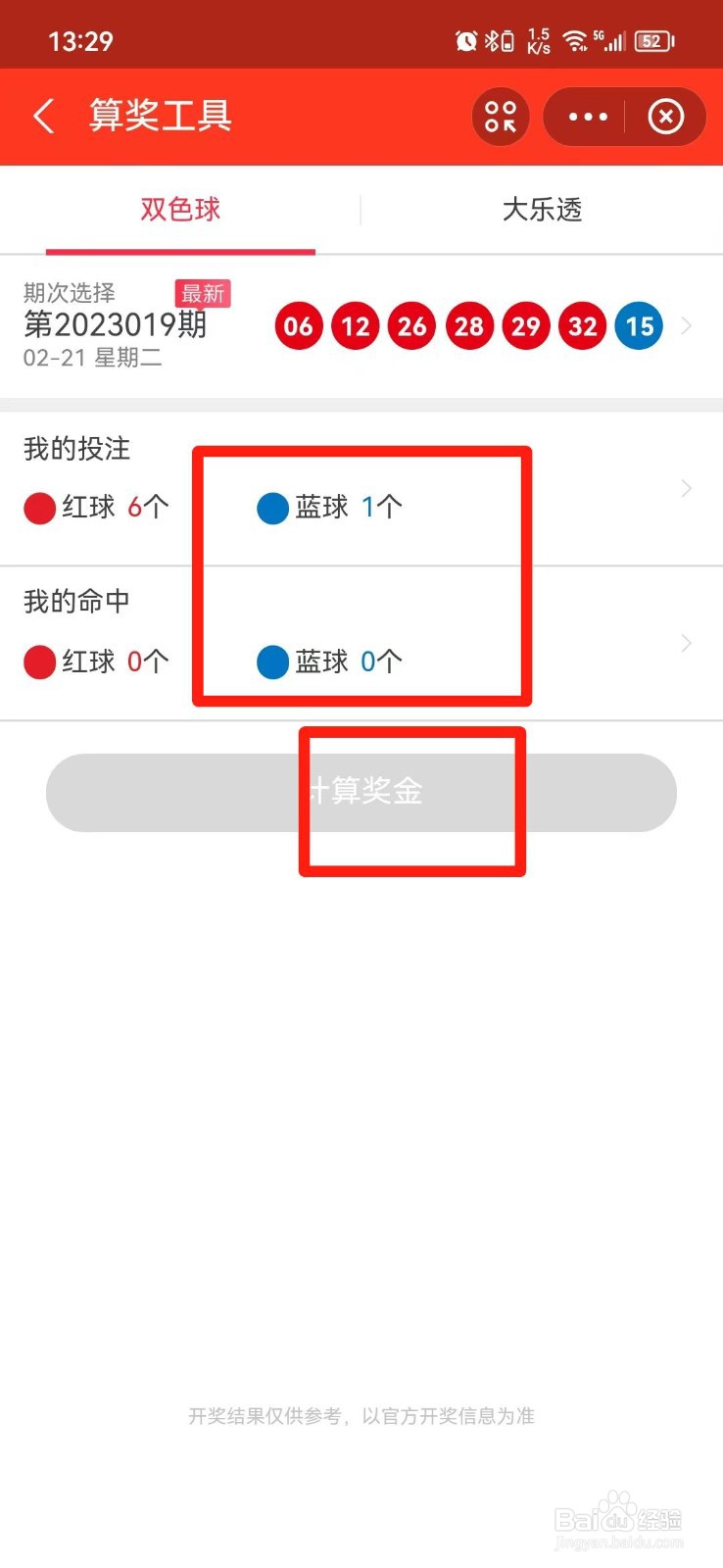The image size is (723, 1568).
Task: Switch to the 双色球 tab
Action: pyautogui.click(x=180, y=209)
